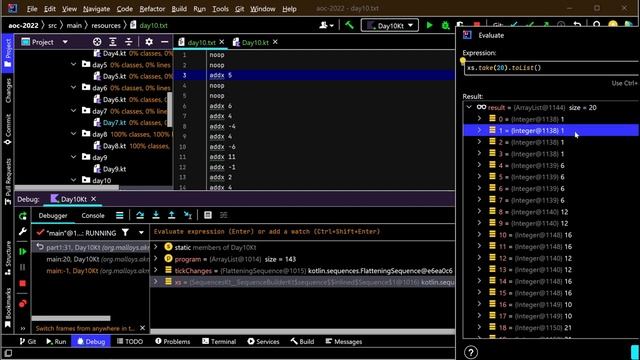Open Git tool window button
This screenshot has height=360, width=640.
click(x=28, y=342)
